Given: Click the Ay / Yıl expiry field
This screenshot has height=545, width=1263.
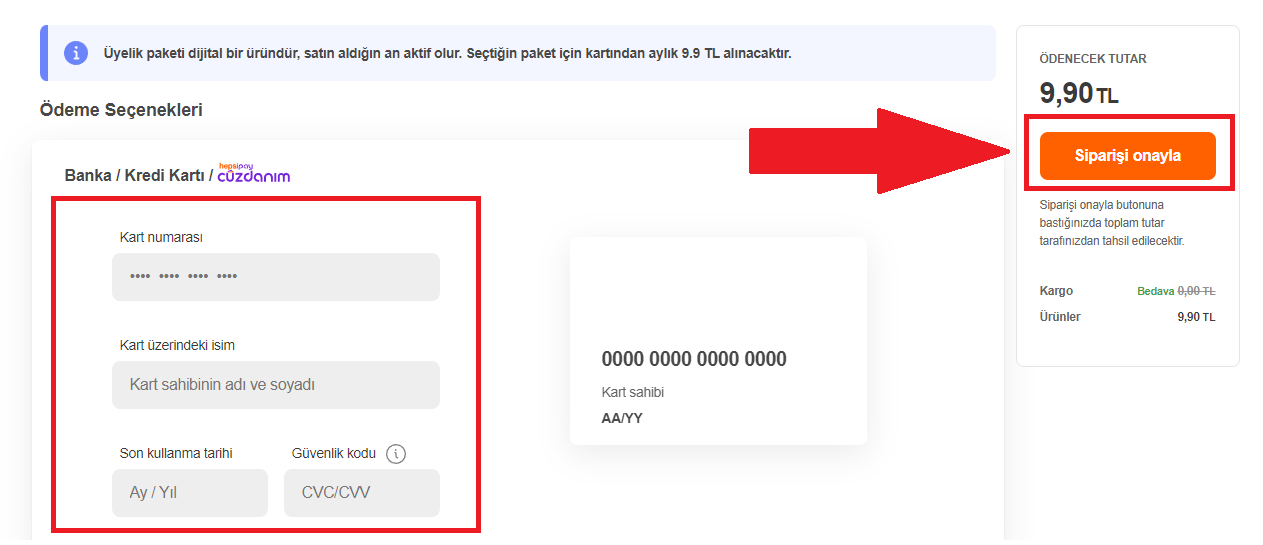Looking at the screenshot, I should point(190,493).
